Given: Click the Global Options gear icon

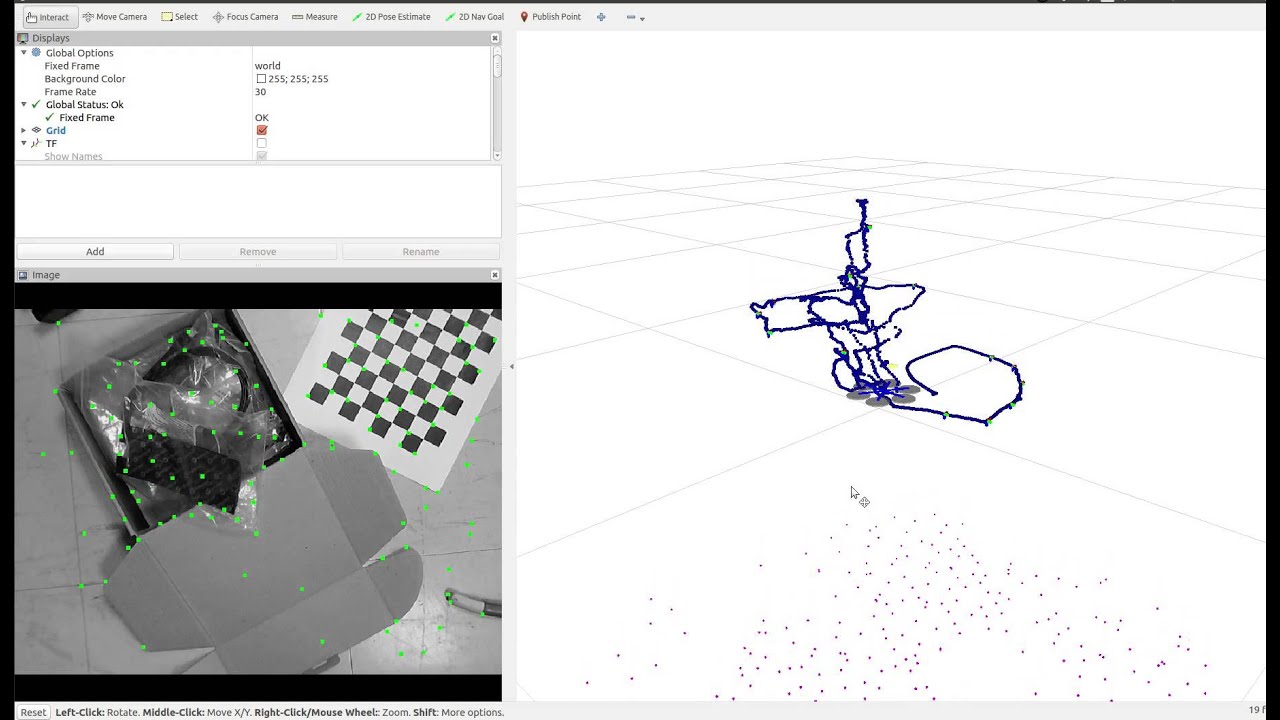Looking at the screenshot, I should tap(36, 53).
